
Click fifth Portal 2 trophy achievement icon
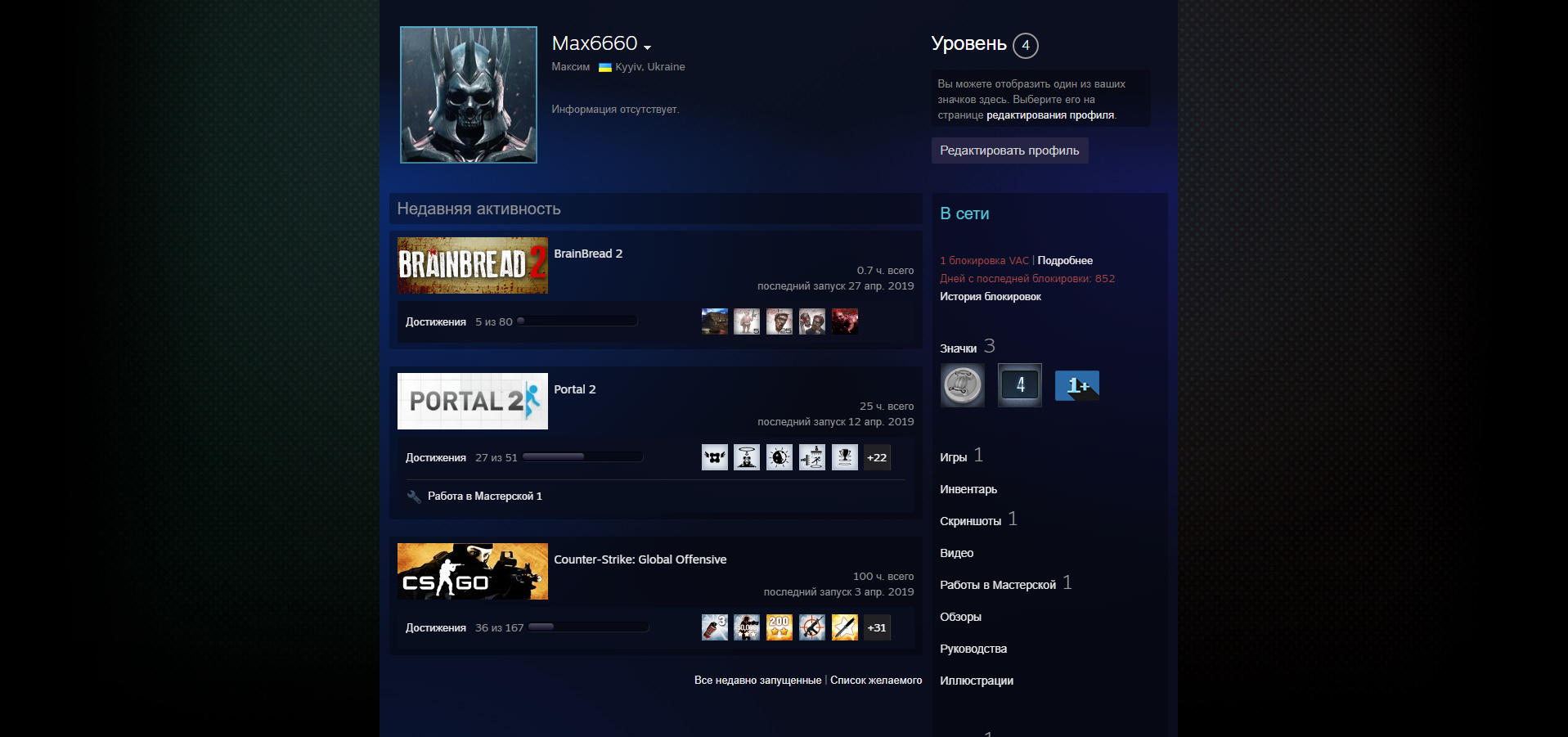[x=845, y=457]
